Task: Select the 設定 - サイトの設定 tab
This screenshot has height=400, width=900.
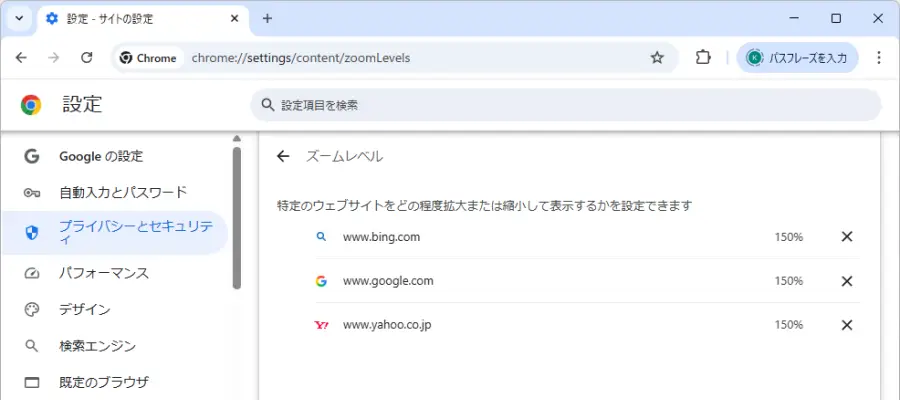Action: coord(143,19)
